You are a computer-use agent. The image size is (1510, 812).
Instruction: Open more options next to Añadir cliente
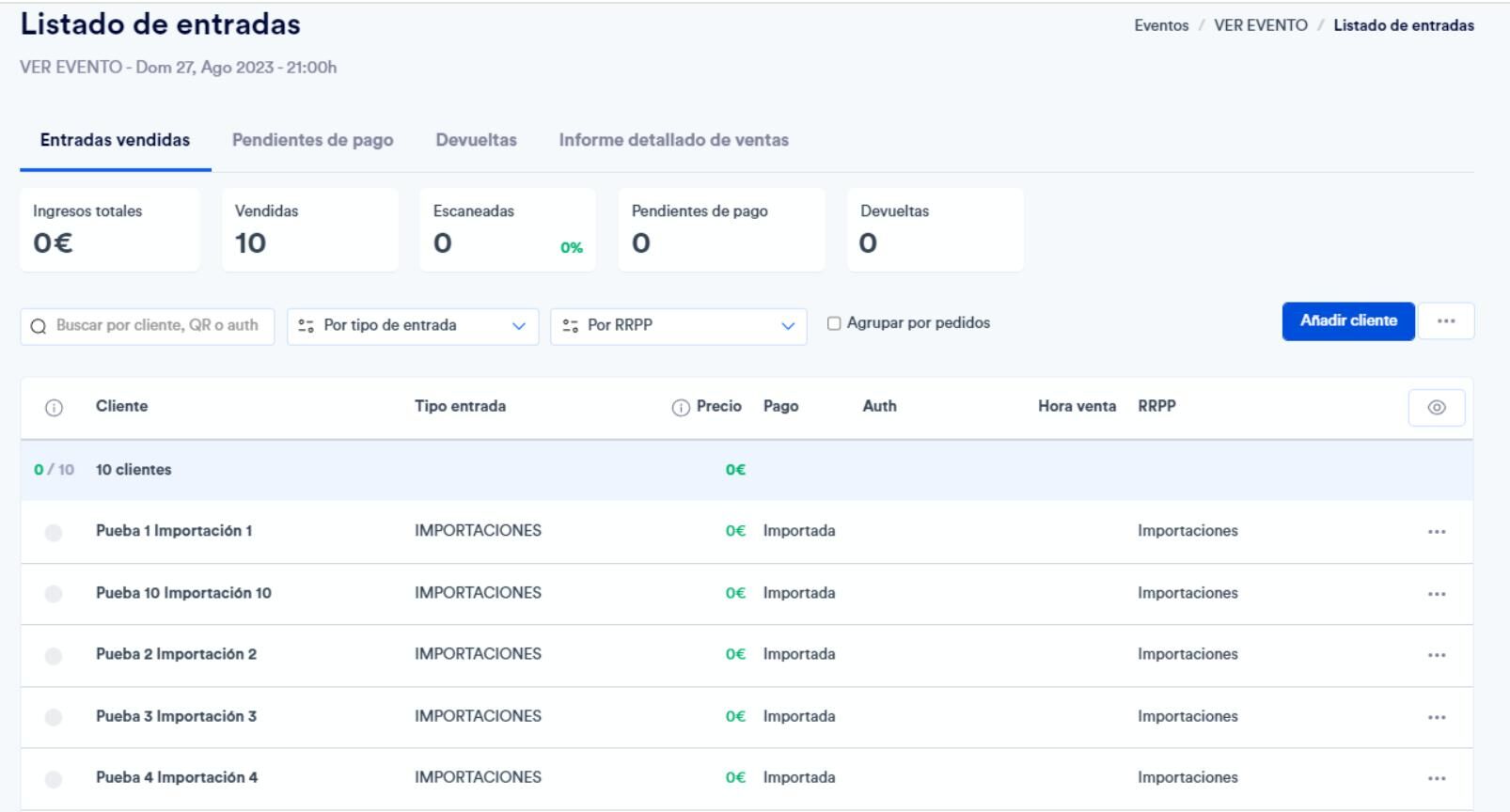coord(1446,321)
